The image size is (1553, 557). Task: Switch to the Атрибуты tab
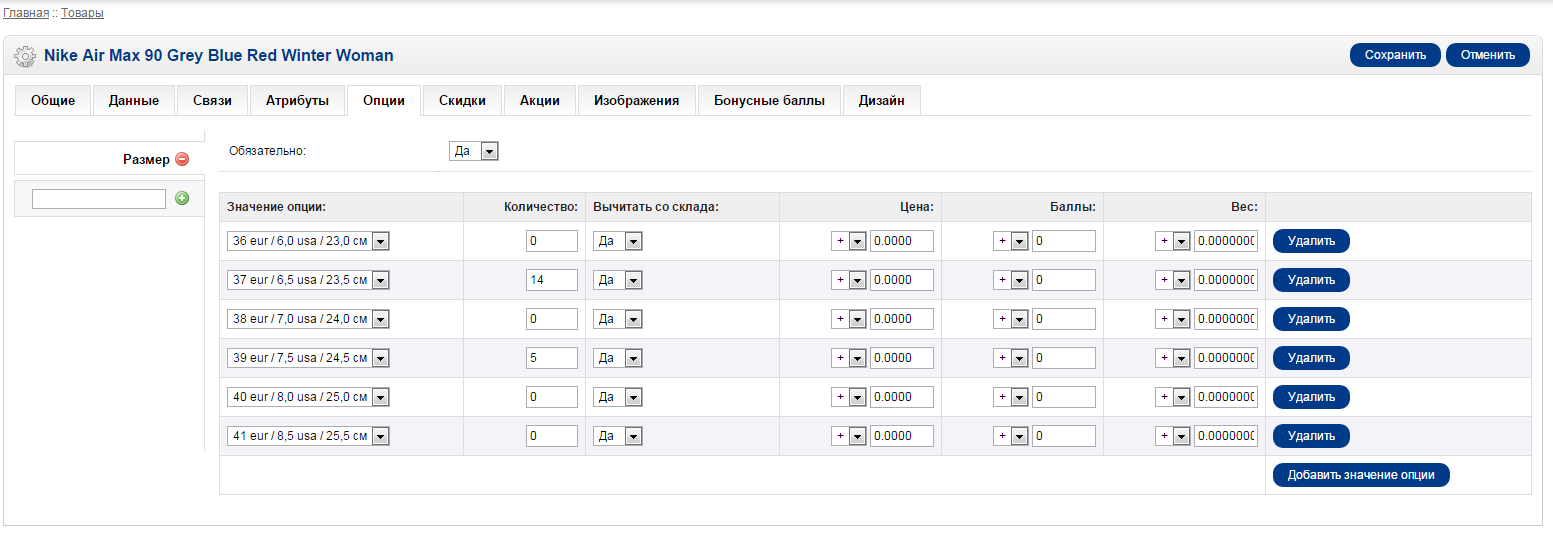point(297,101)
